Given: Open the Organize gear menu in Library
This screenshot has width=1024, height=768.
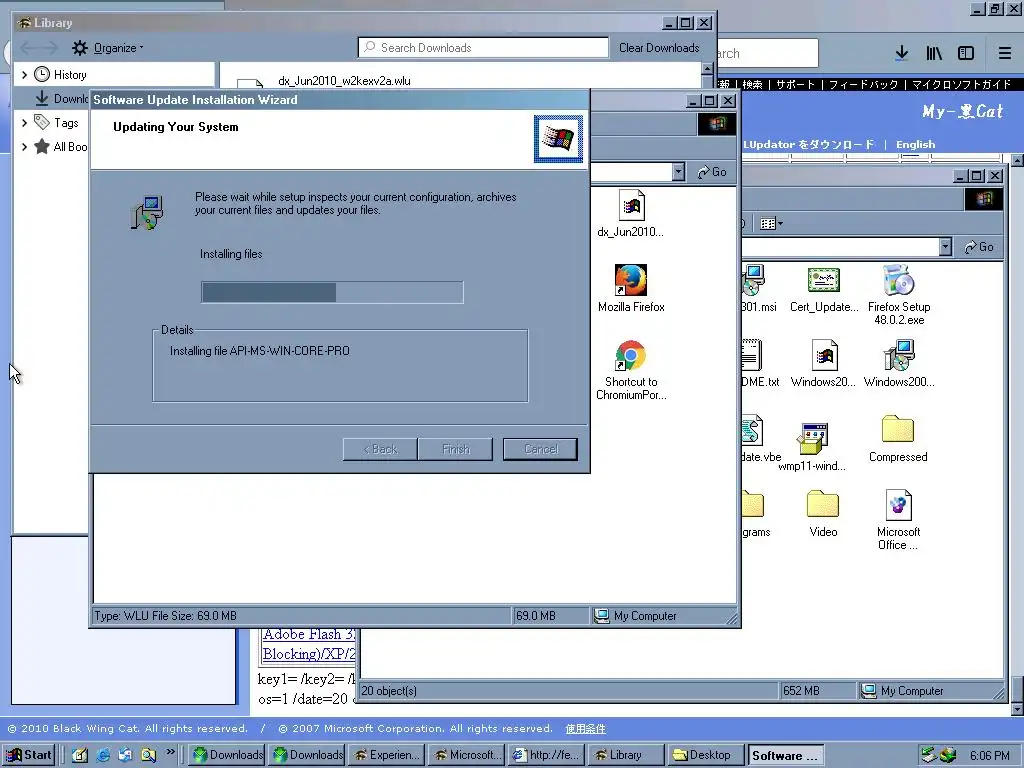Looking at the screenshot, I should click(x=107, y=48).
